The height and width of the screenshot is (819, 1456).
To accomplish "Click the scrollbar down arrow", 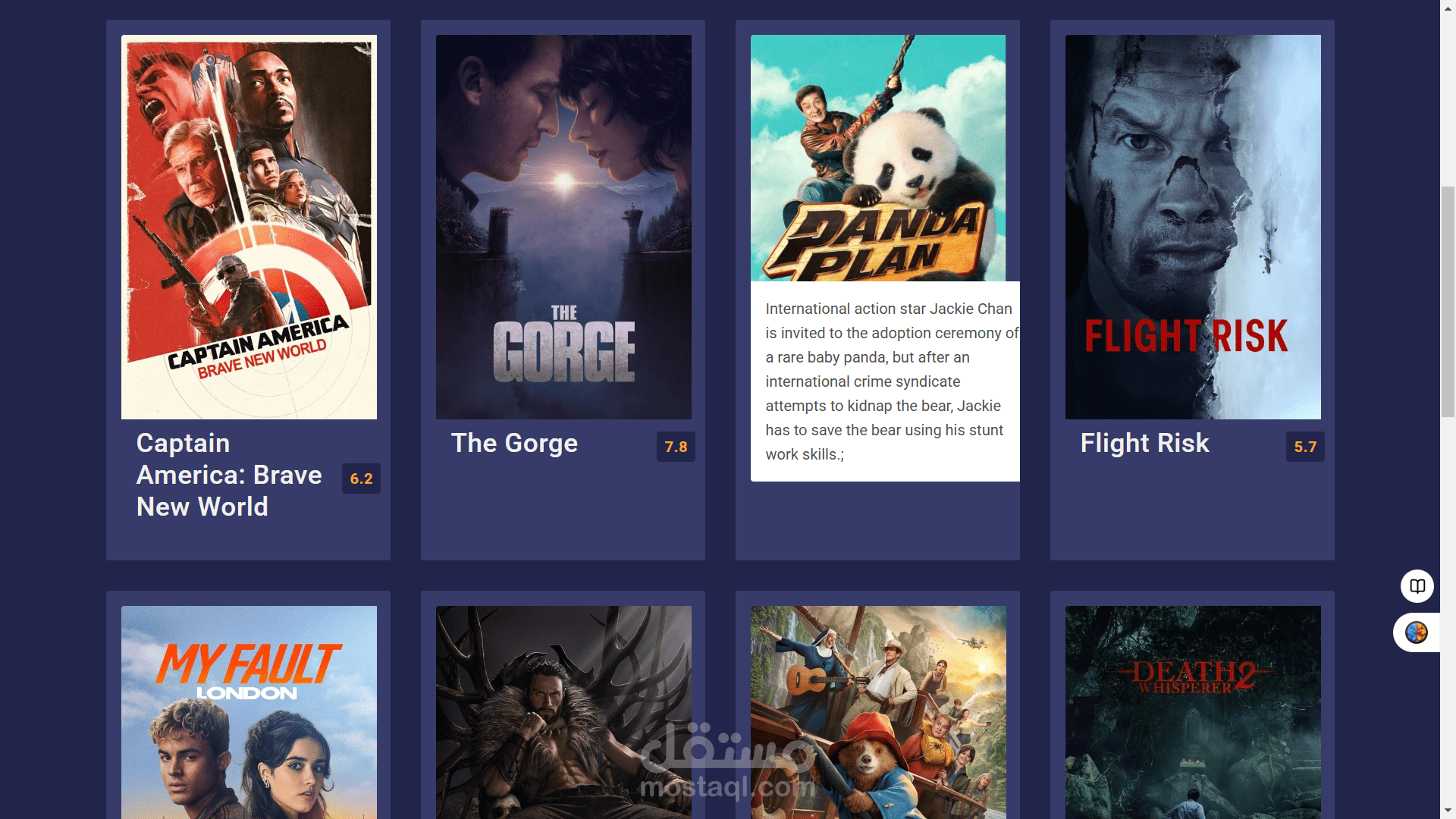I will (x=1448, y=811).
